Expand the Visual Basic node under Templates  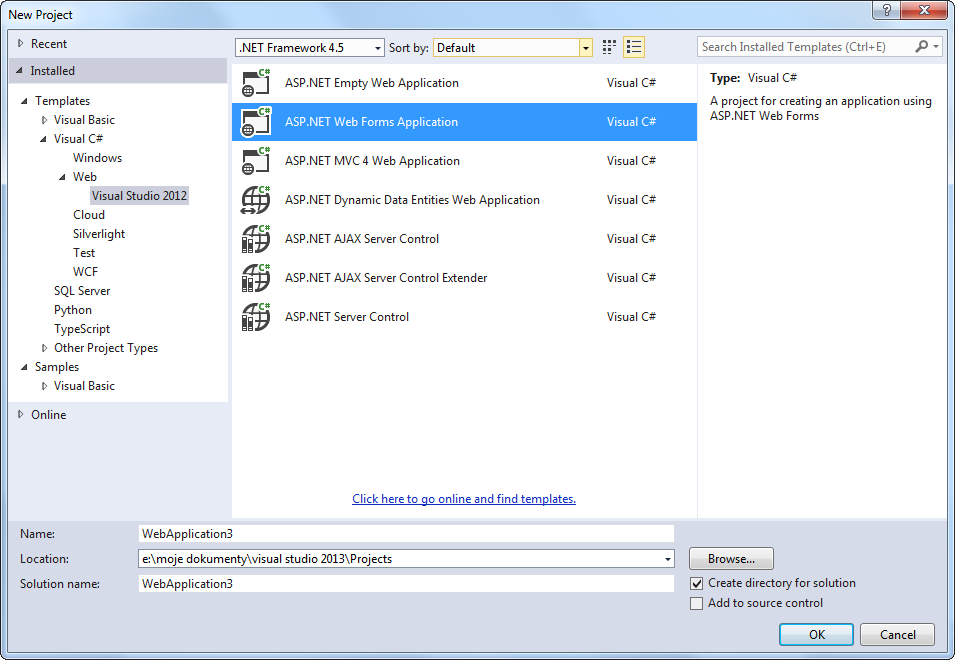coord(44,120)
